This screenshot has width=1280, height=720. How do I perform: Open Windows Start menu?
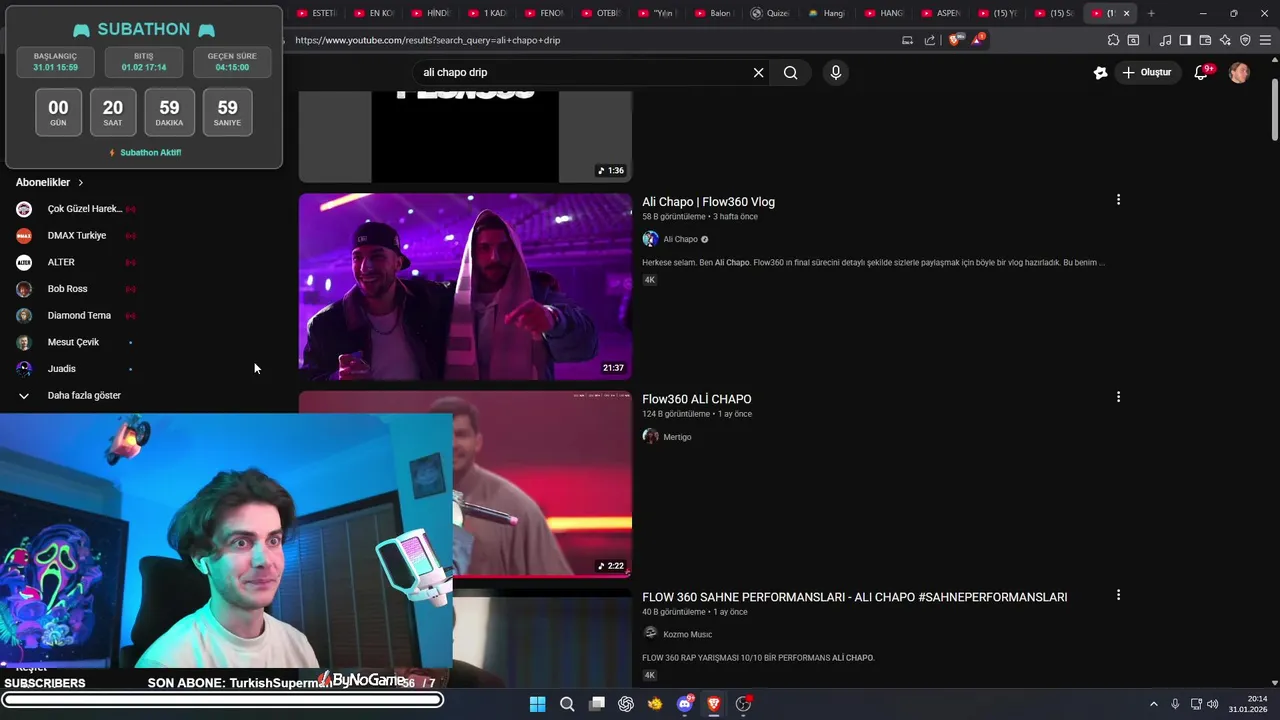click(x=537, y=704)
